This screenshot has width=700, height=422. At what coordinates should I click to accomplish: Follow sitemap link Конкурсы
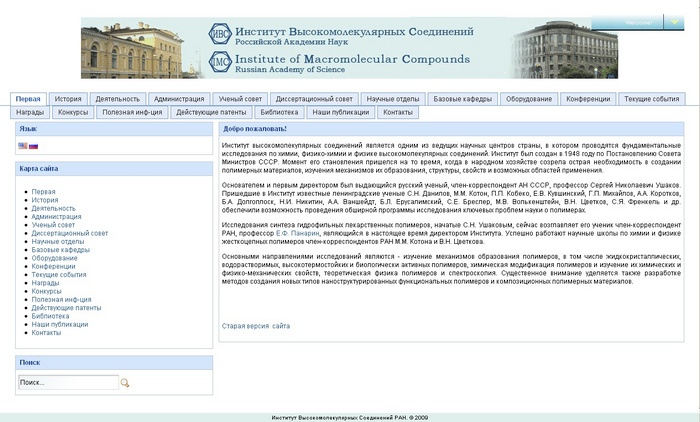tap(46, 291)
